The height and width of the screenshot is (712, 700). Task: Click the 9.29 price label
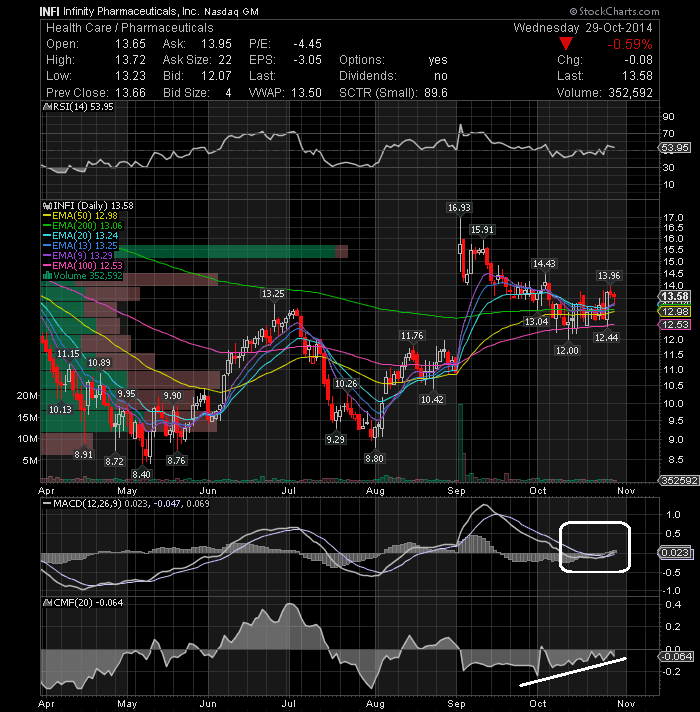[x=335, y=439]
